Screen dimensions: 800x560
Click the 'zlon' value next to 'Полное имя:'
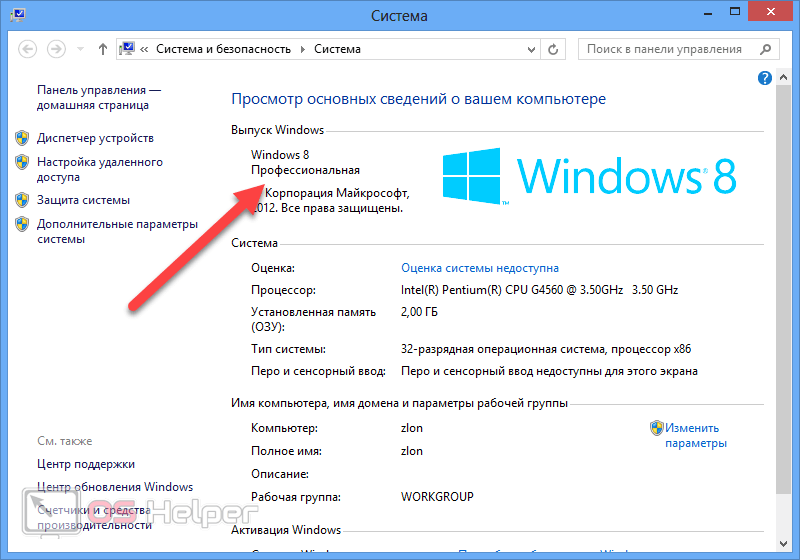412,451
